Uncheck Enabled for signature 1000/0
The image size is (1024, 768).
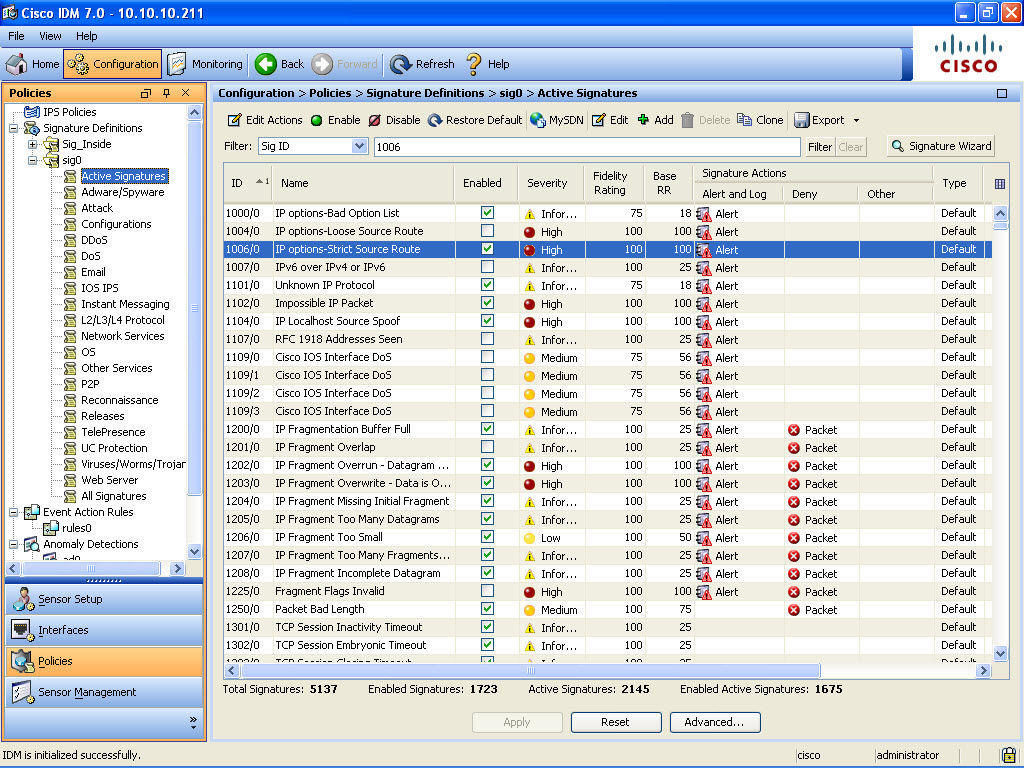click(487, 213)
